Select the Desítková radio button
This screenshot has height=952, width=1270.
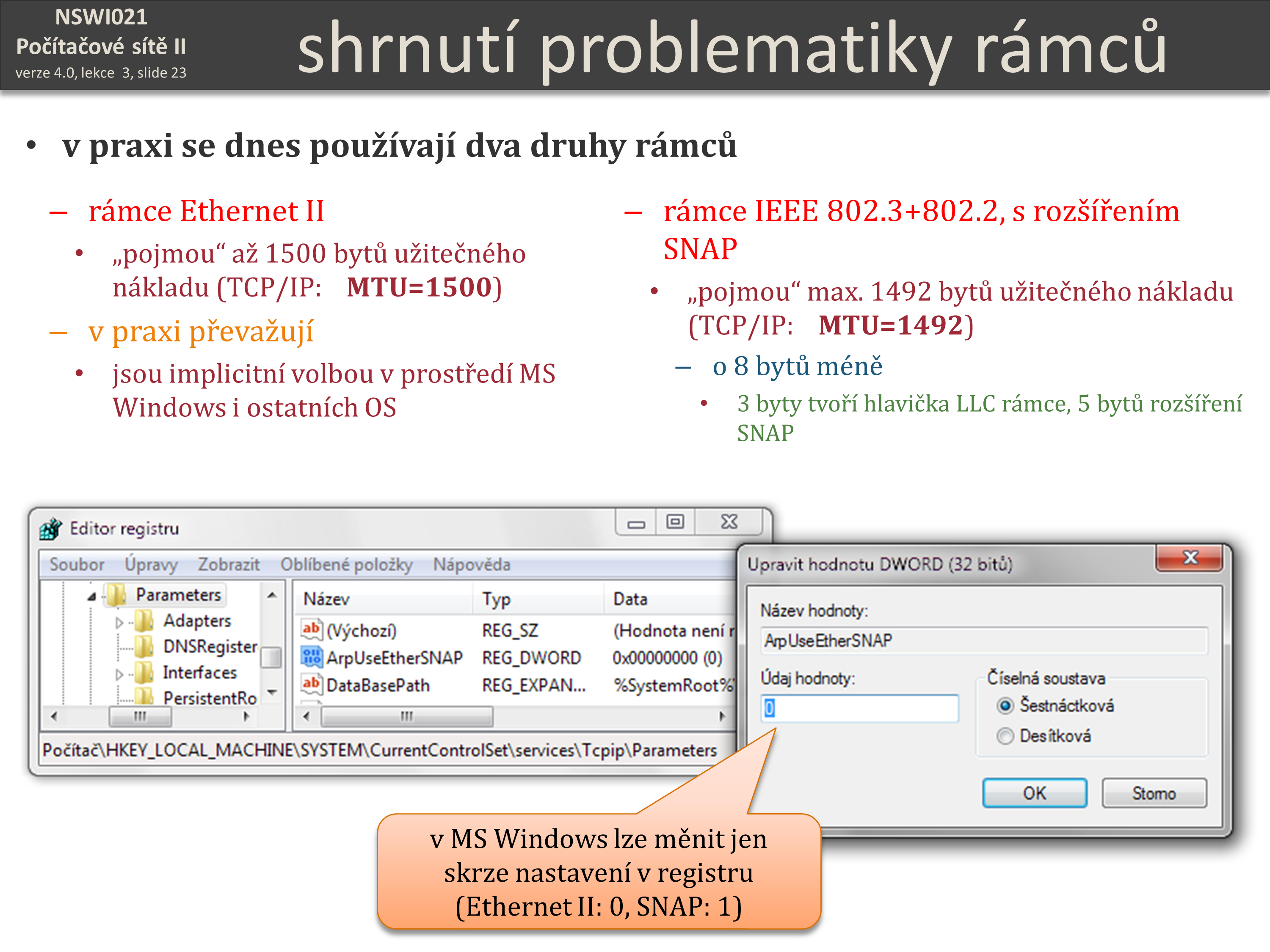coord(1005,736)
